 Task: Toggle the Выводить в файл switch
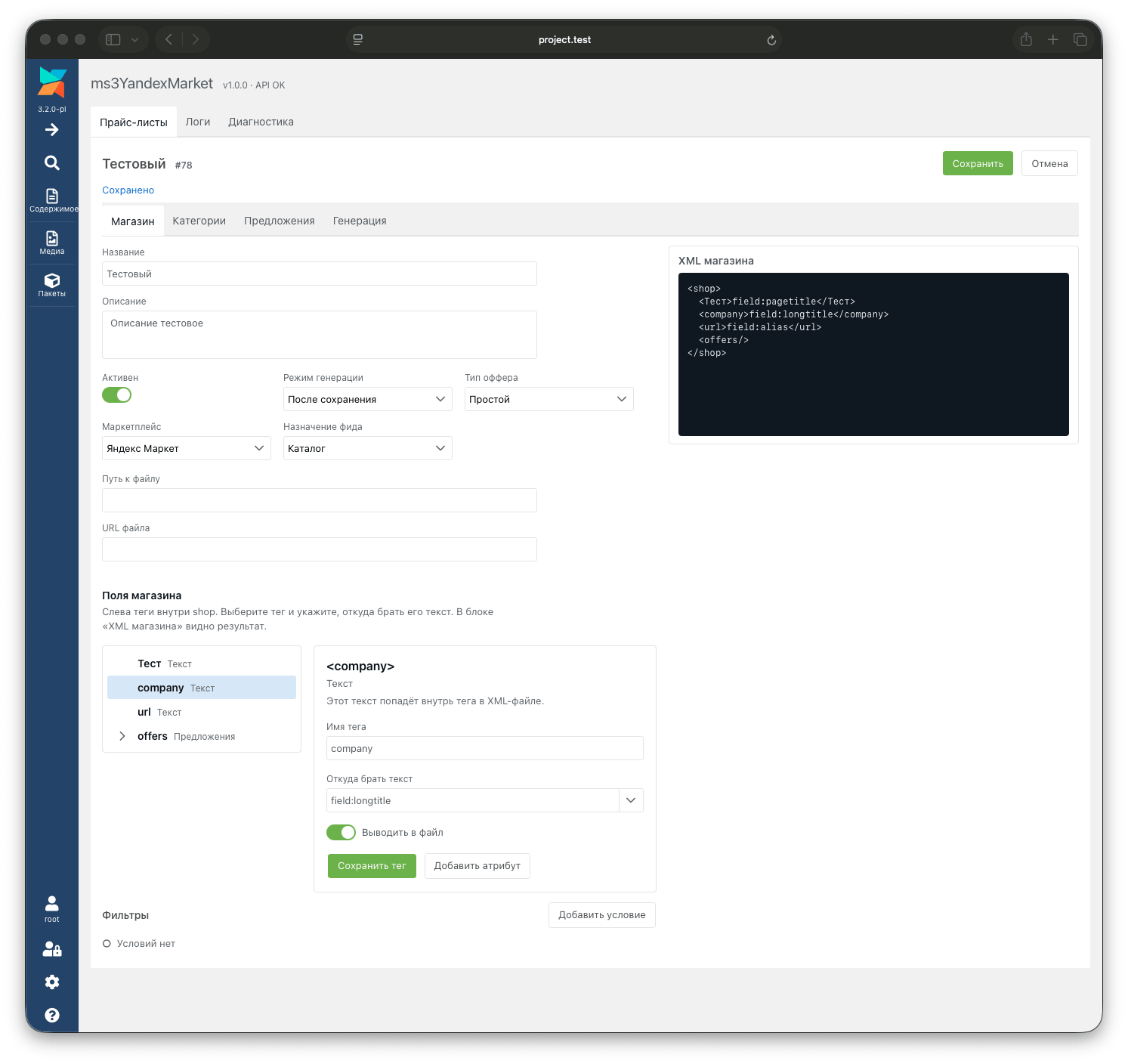341,832
